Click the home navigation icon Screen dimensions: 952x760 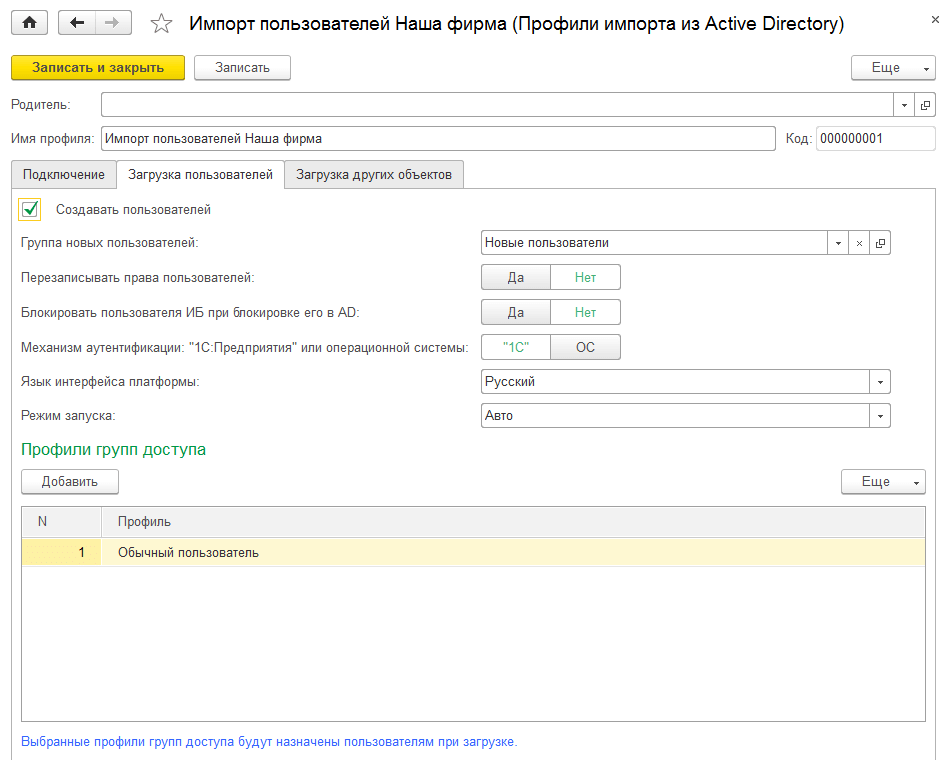click(29, 23)
